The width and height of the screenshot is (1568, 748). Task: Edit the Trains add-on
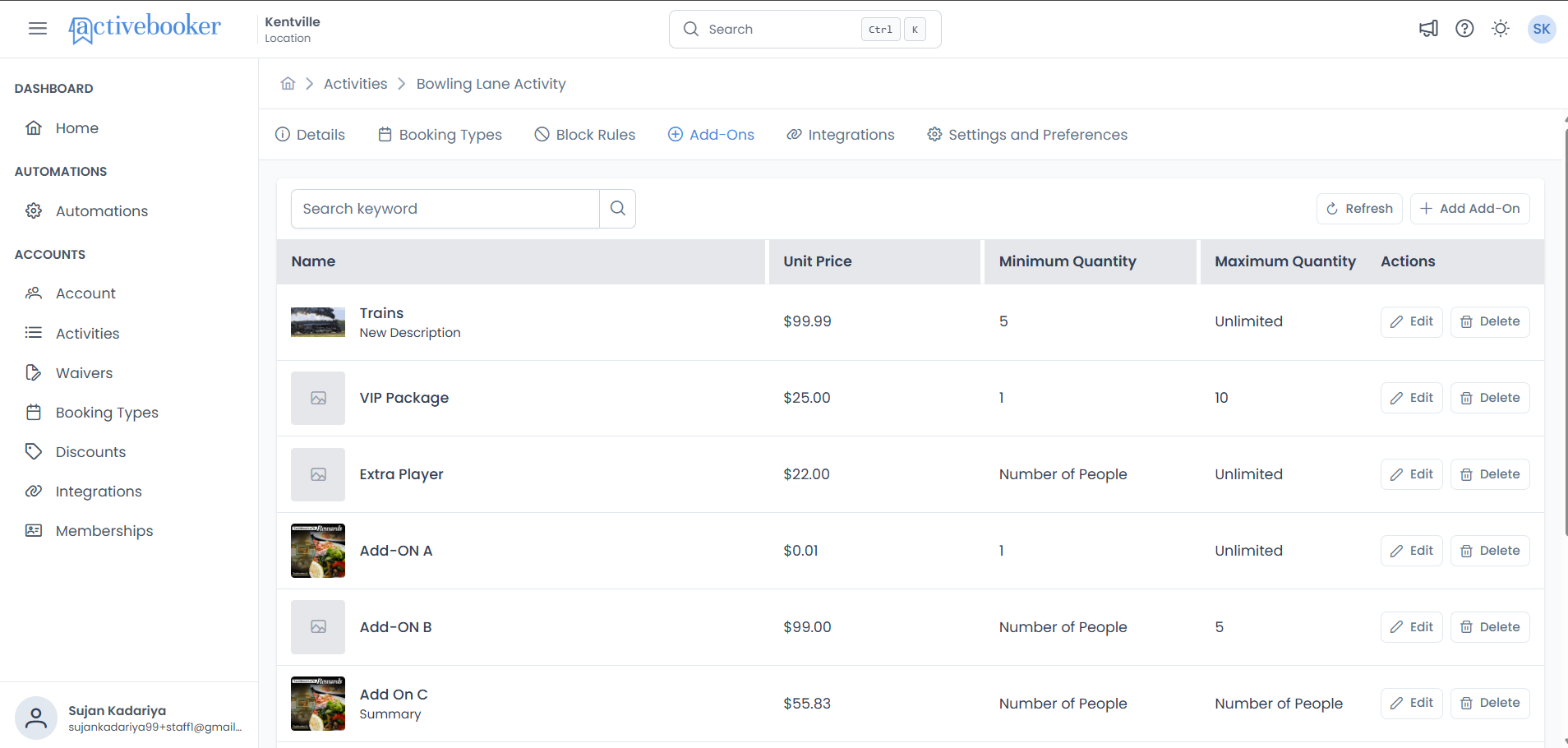click(1412, 321)
